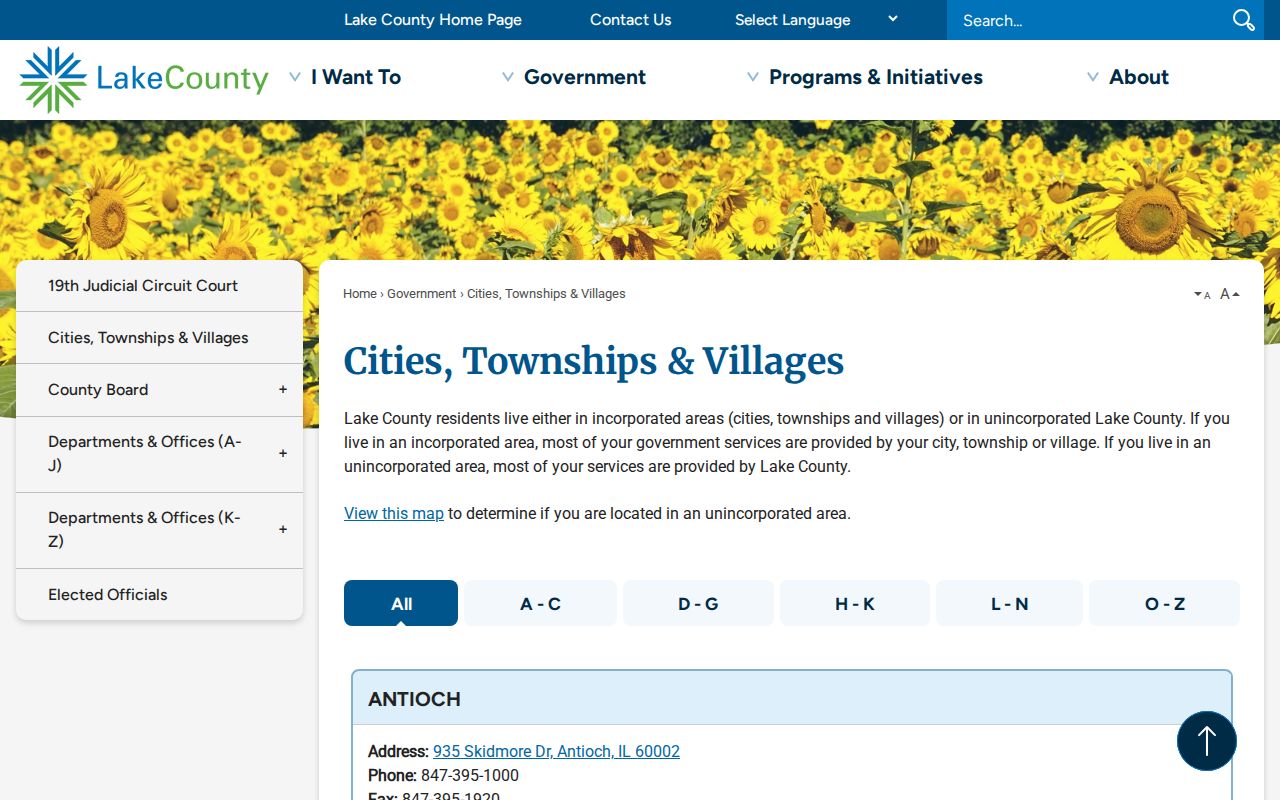Click the scroll-to-top arrow button
Screen dimensions: 1280x800
pos(1207,741)
